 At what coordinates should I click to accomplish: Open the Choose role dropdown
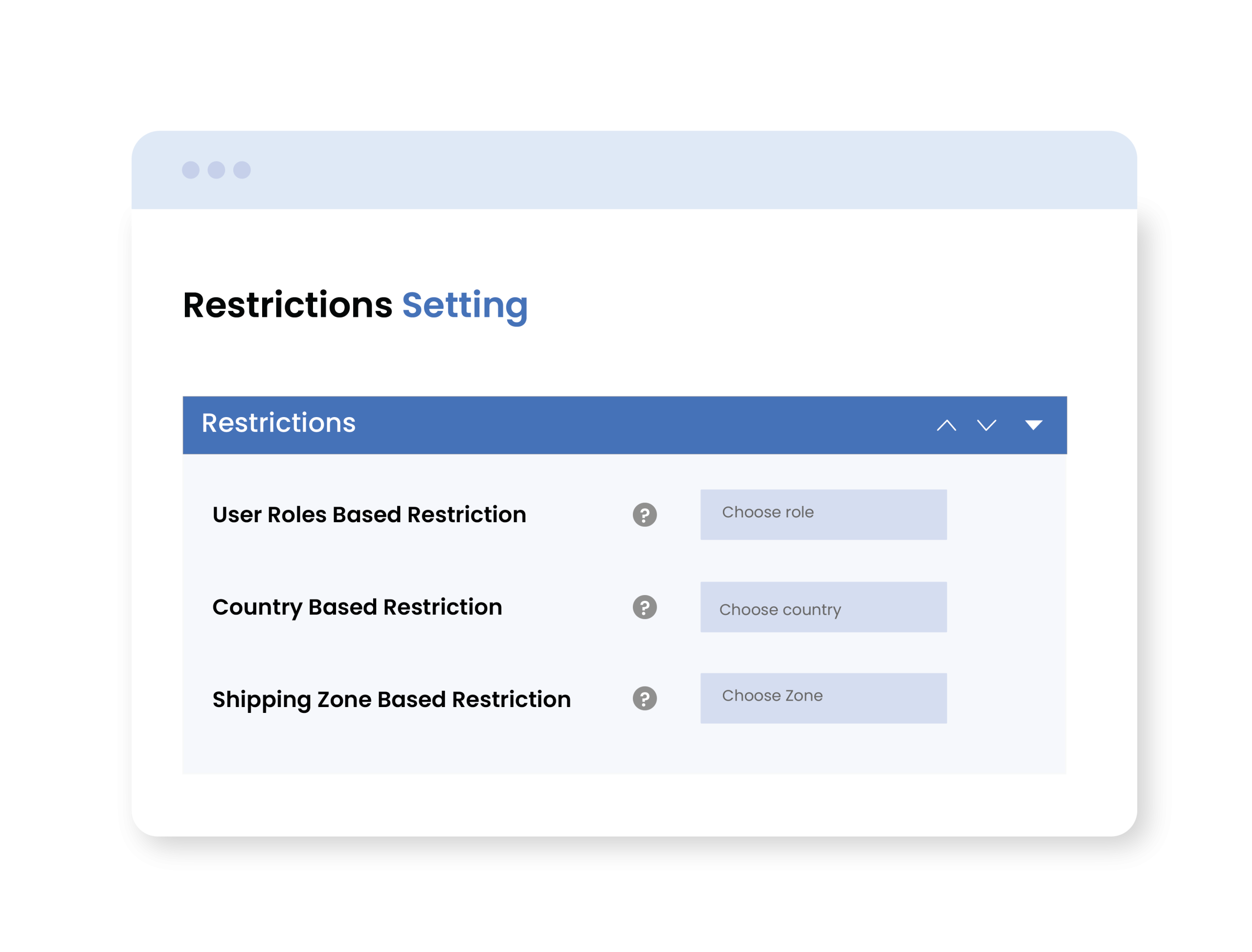823,514
